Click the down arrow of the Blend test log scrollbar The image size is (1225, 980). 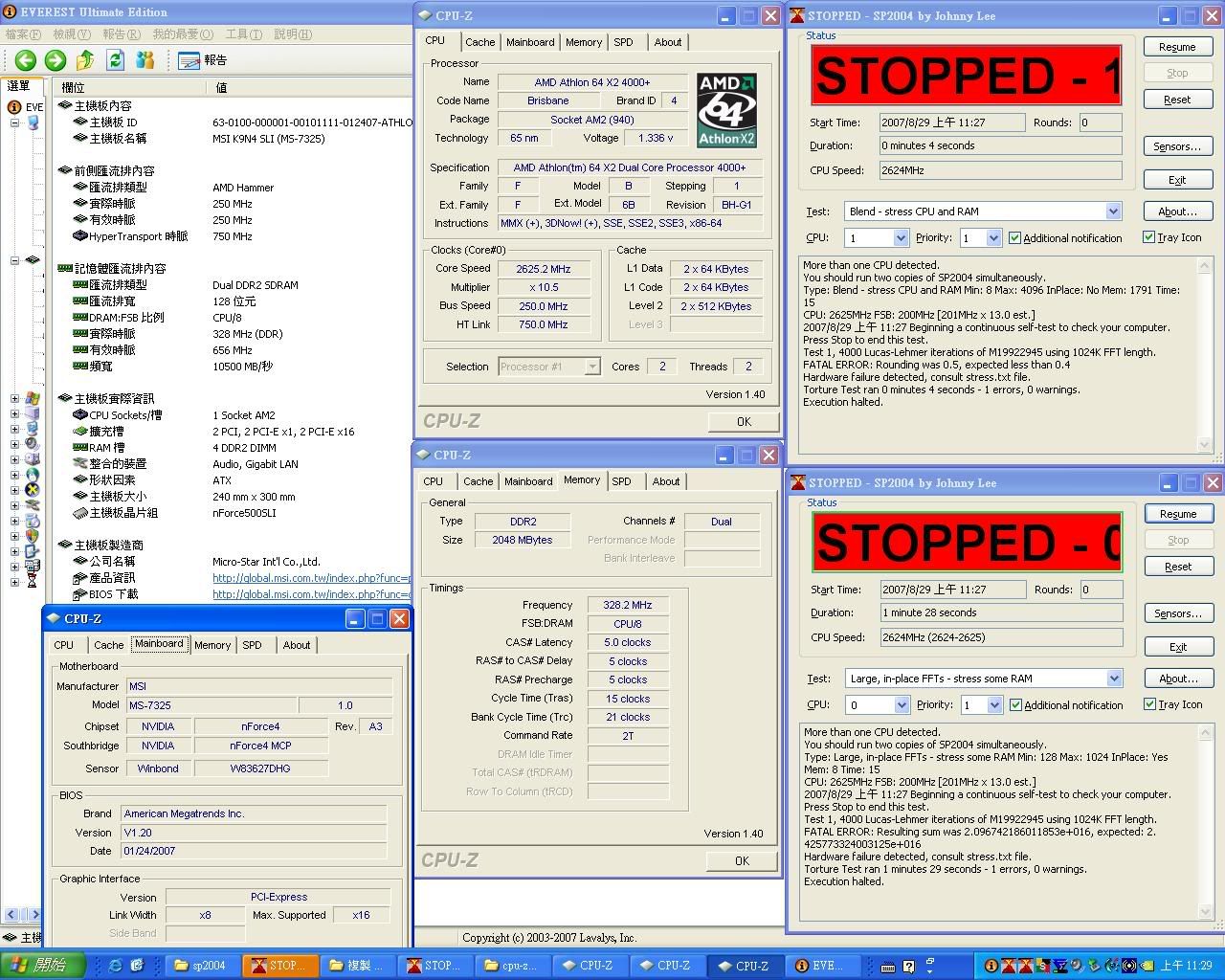pos(1205,445)
